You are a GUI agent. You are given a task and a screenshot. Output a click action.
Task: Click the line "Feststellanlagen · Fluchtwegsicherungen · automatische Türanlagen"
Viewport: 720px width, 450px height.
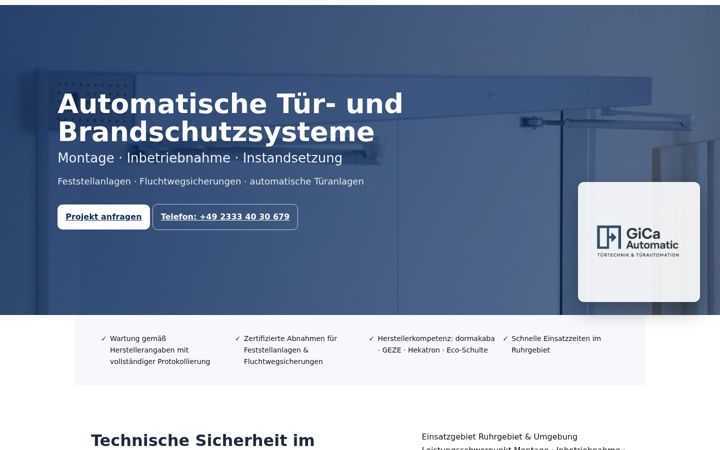pyautogui.click(x=210, y=181)
